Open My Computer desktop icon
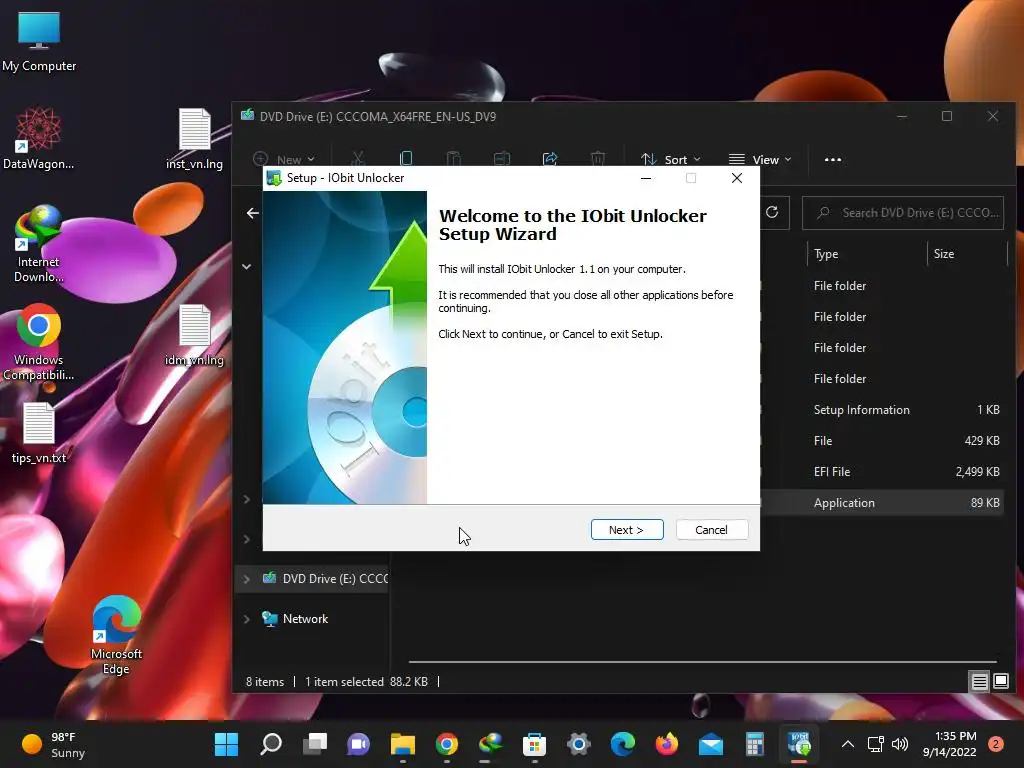1024x768 pixels. tap(39, 41)
